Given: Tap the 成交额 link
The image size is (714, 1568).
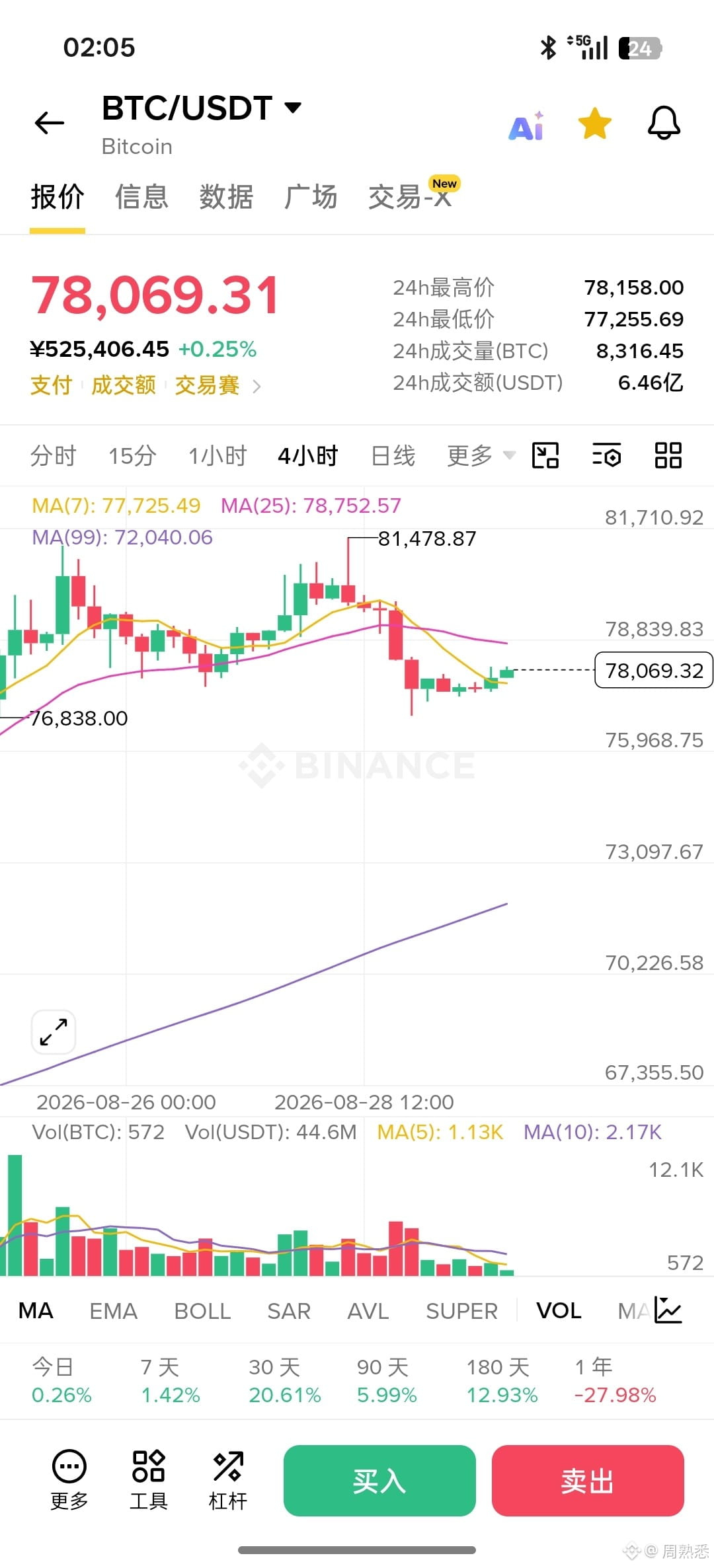Looking at the screenshot, I should pos(124,385).
